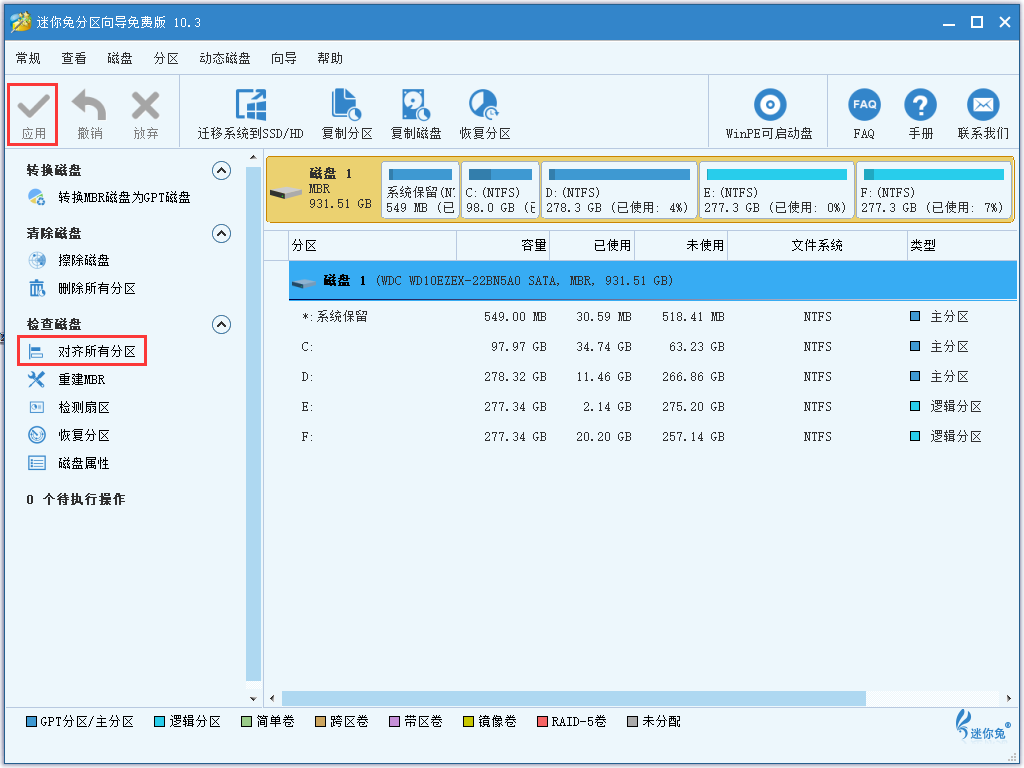Viewport: 1024px width, 768px height.
Task: Click the 应用 (Apply) checkmark icon
Action: 33,106
